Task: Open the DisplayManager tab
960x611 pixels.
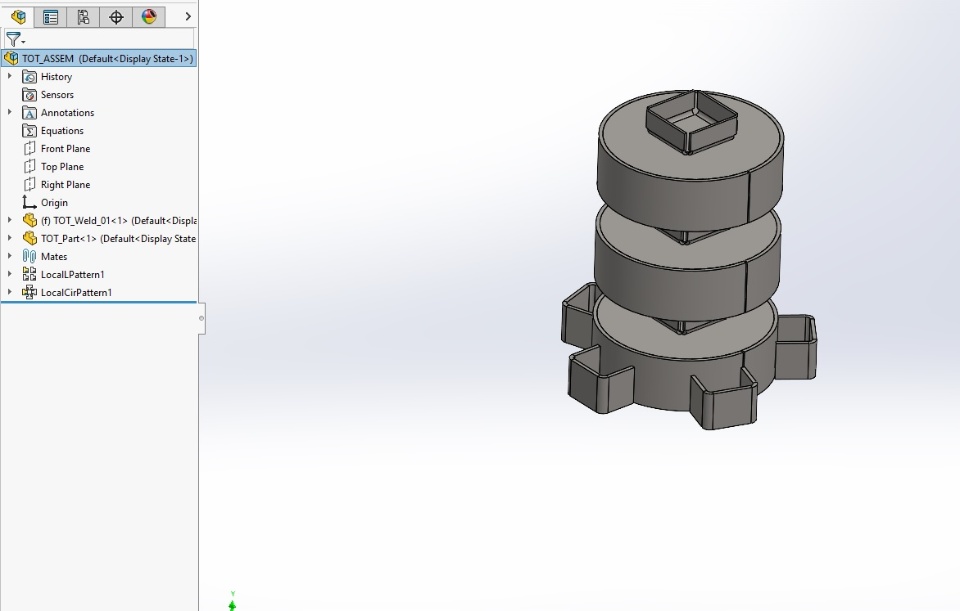Action: [x=149, y=17]
